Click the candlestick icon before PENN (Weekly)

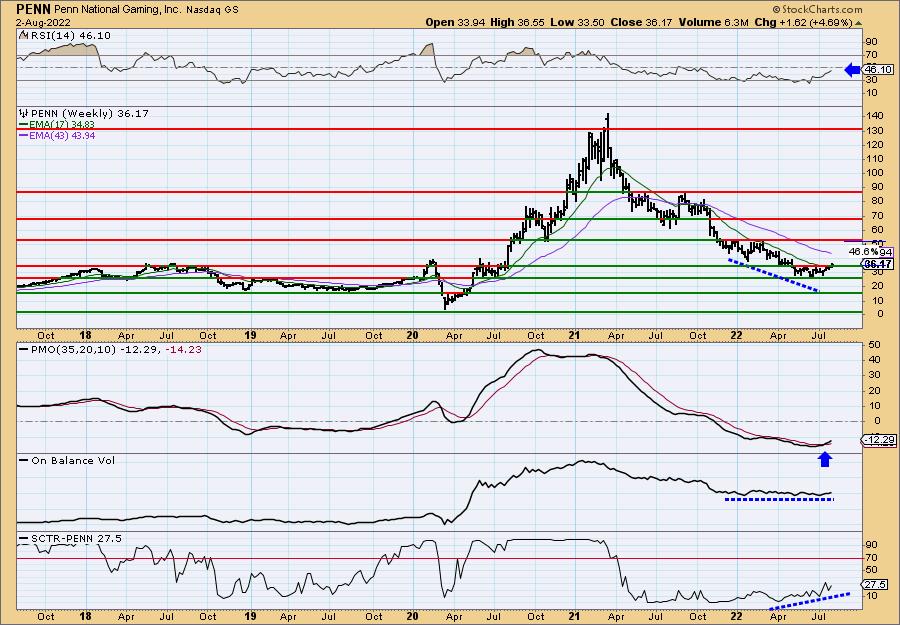click(23, 114)
